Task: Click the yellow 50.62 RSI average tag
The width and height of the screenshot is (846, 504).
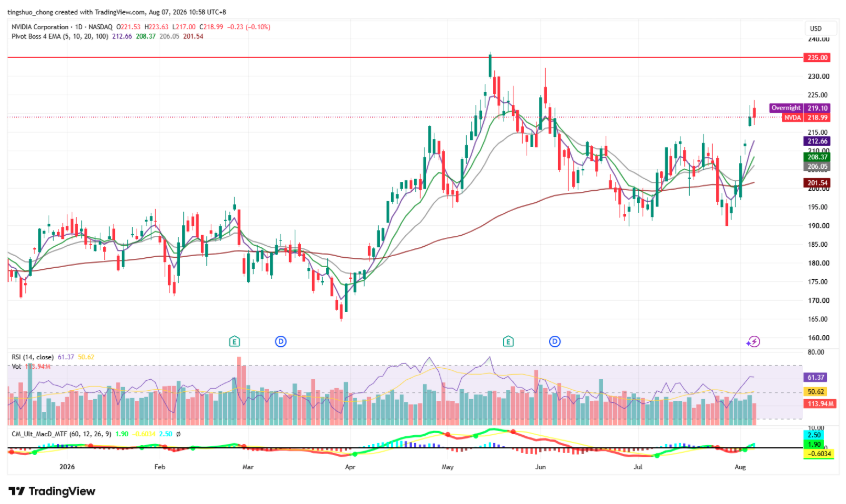Action: coord(815,392)
